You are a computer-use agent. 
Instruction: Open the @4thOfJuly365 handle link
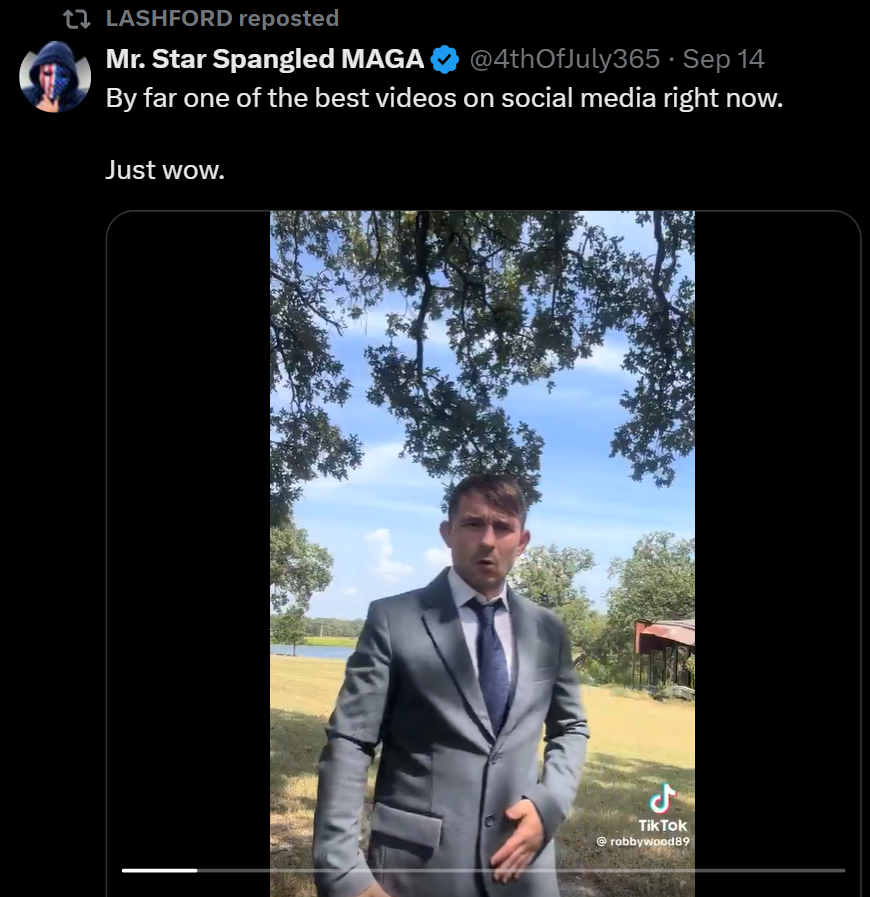pyautogui.click(x=564, y=59)
